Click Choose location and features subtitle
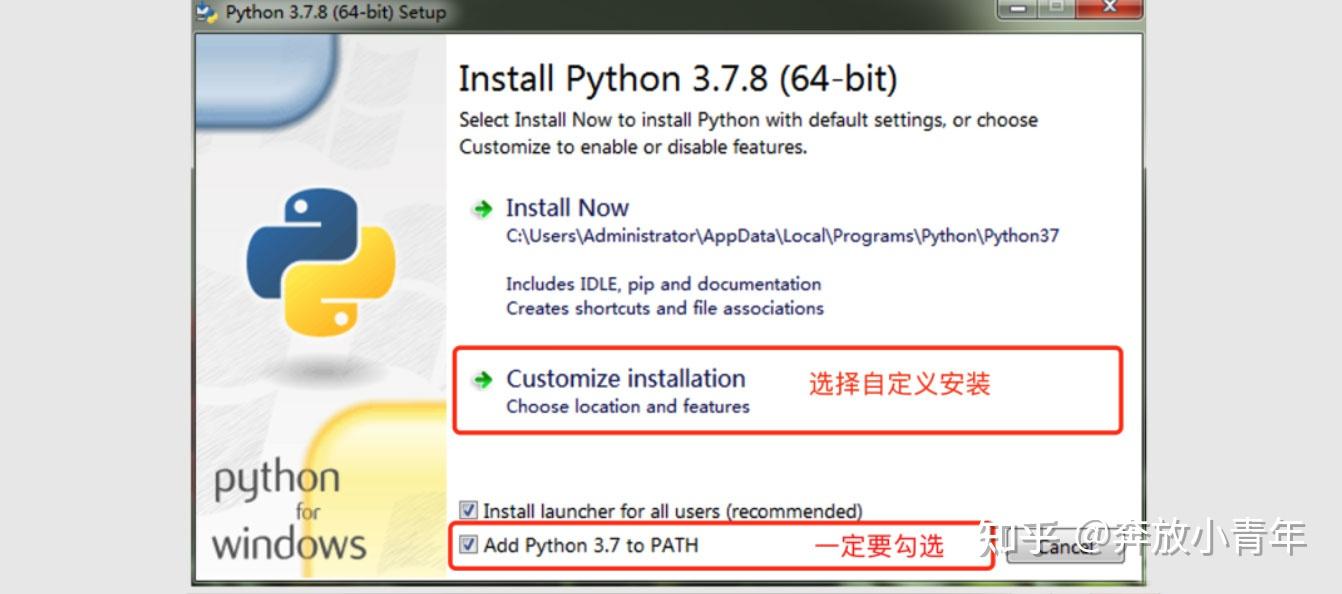This screenshot has height=594, width=1342. click(627, 407)
